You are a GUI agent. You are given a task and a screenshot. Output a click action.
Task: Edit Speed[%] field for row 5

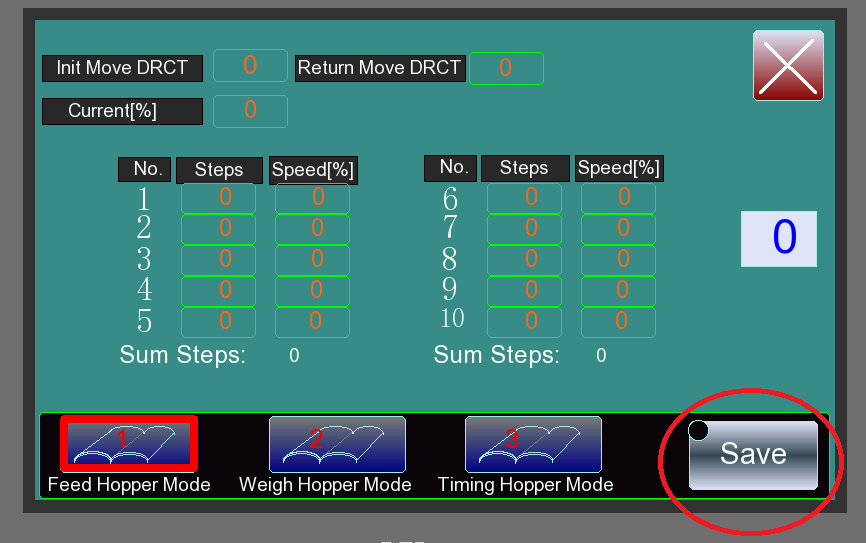(x=312, y=322)
